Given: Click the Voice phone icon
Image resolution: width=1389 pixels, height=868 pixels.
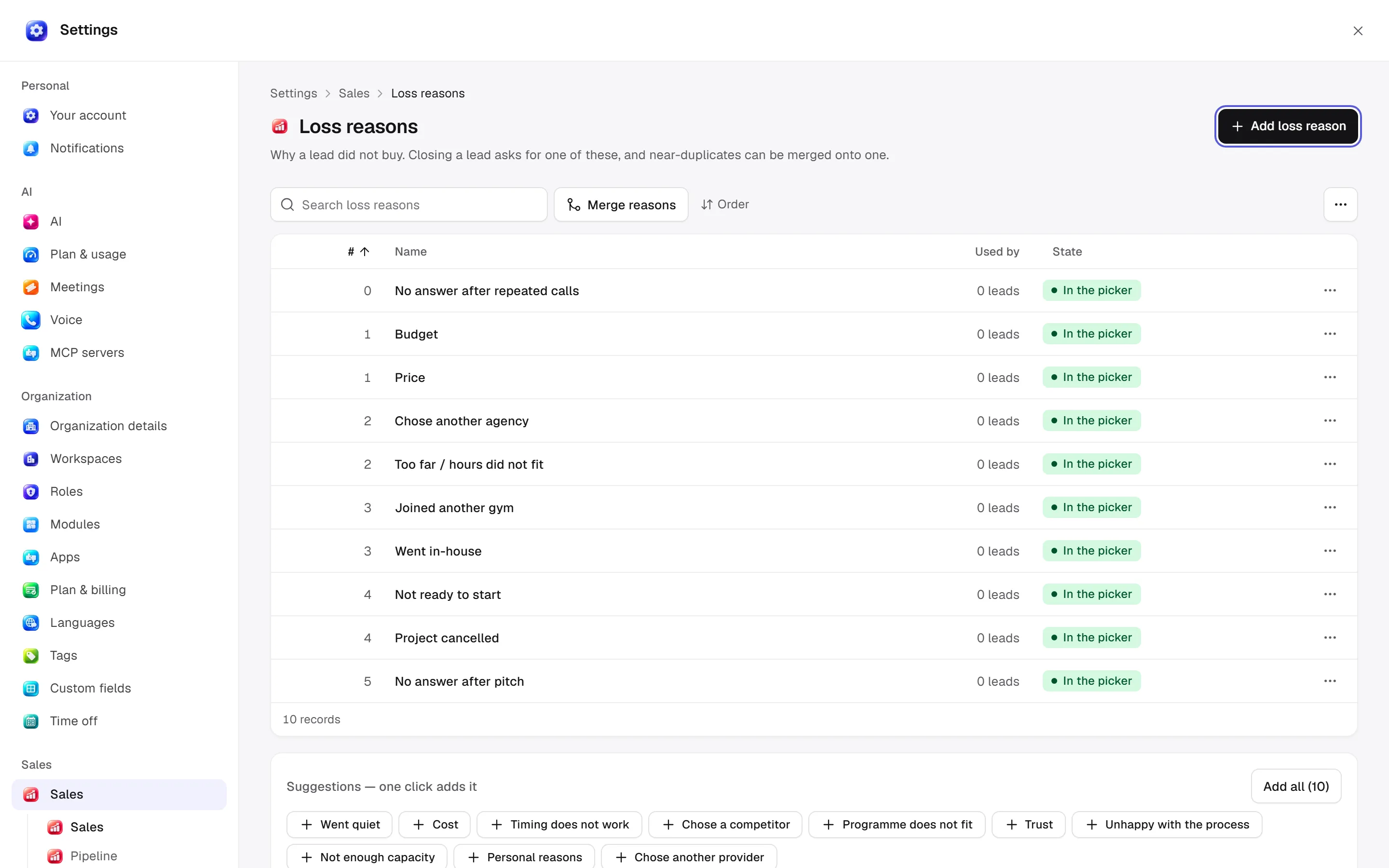Looking at the screenshot, I should pos(31,320).
